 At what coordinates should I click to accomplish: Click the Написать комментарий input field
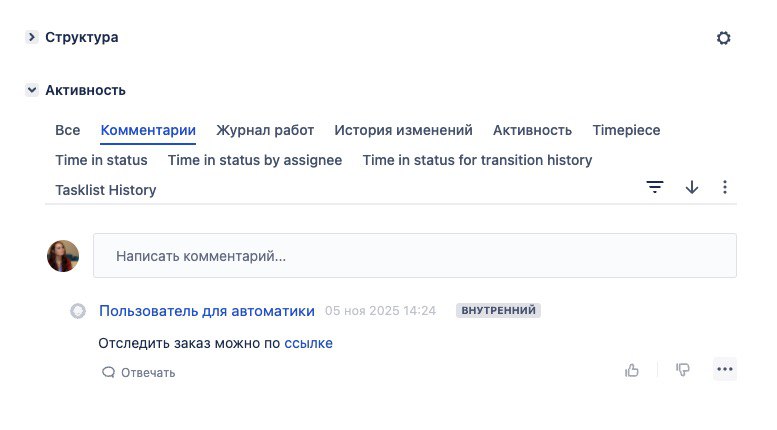tap(414, 256)
